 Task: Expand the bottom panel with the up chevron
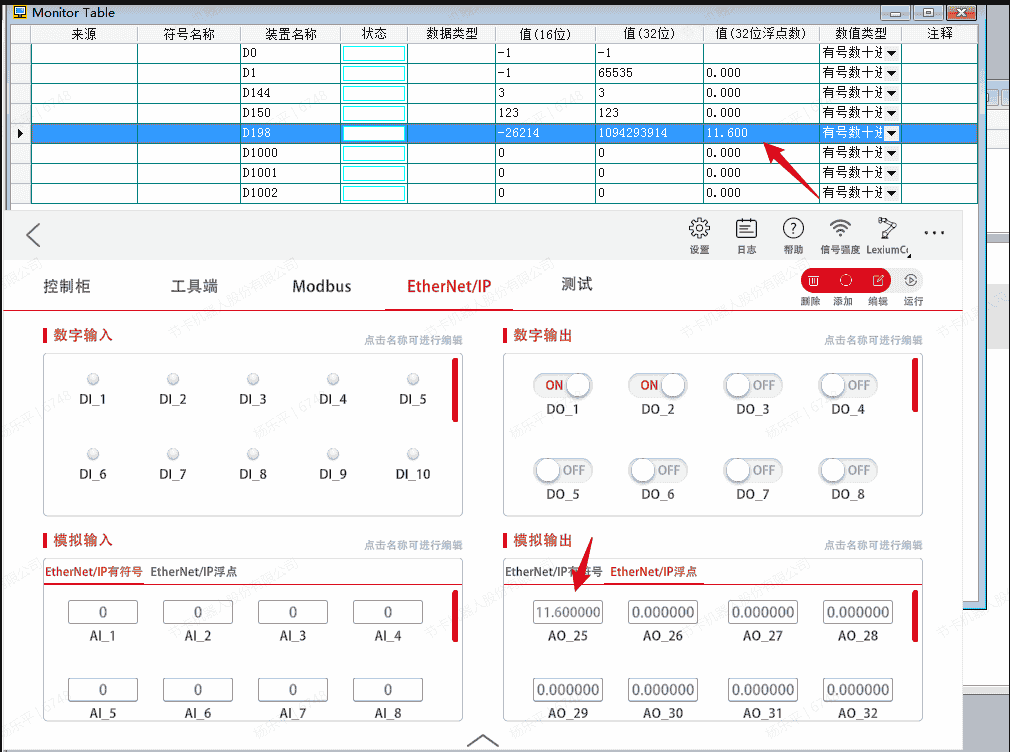[x=482, y=740]
